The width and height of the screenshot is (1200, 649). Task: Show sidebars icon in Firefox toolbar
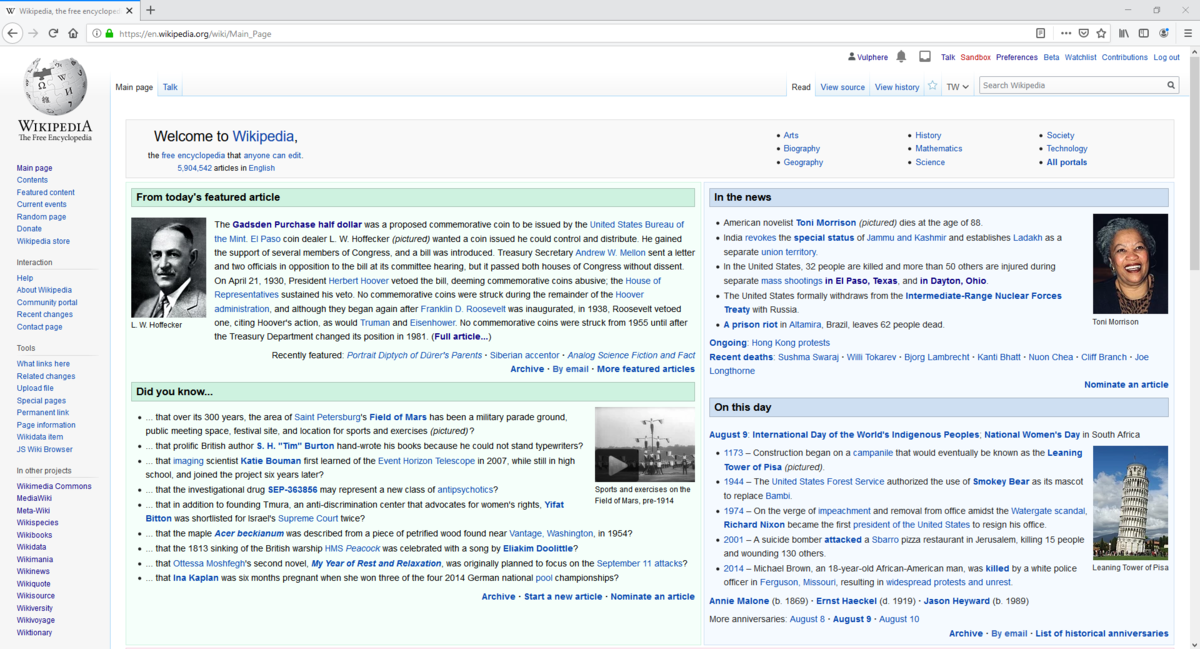tap(1145, 33)
